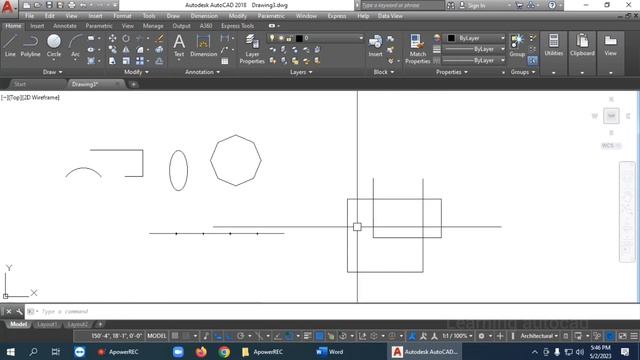Open a new drawing tab with plus

coord(133,84)
